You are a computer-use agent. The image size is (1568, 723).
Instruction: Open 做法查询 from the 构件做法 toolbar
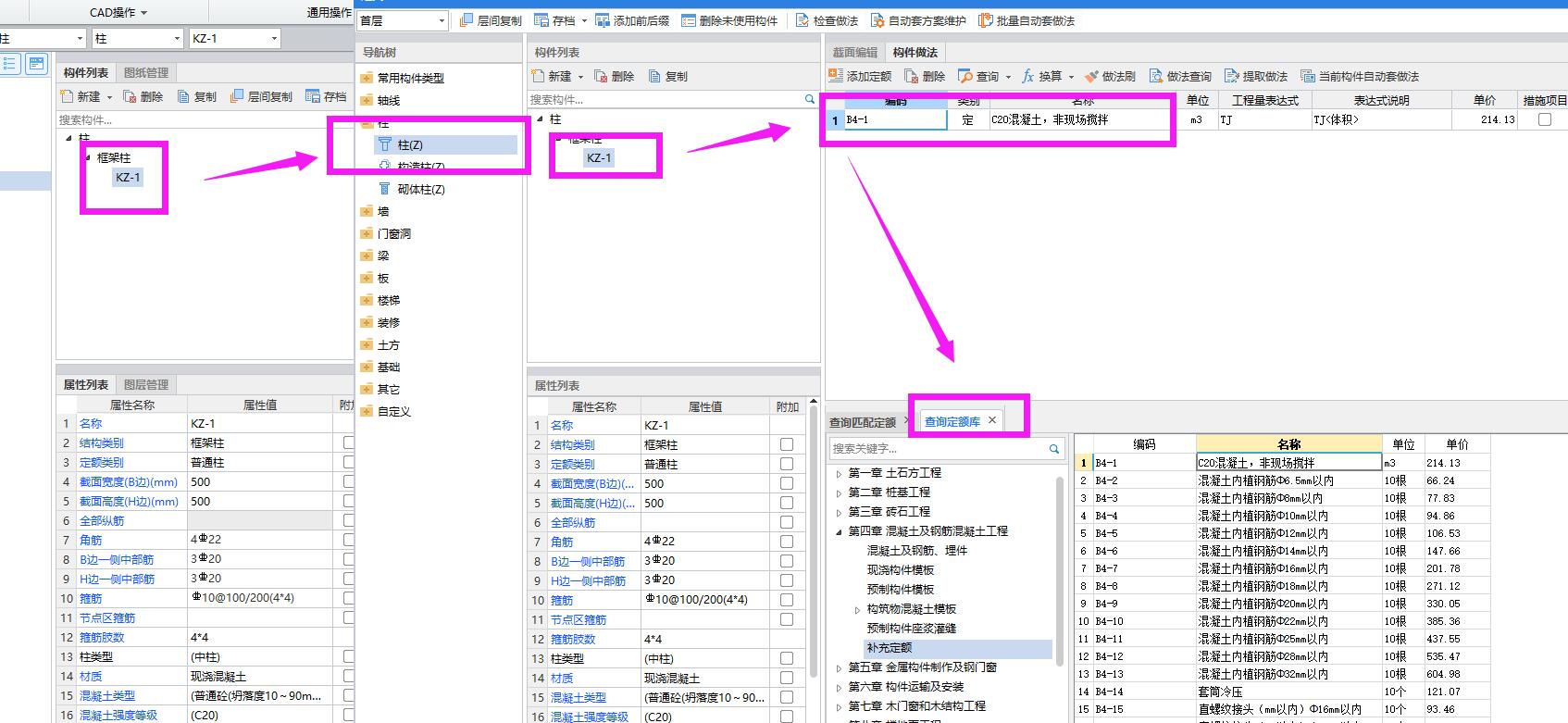click(1180, 76)
